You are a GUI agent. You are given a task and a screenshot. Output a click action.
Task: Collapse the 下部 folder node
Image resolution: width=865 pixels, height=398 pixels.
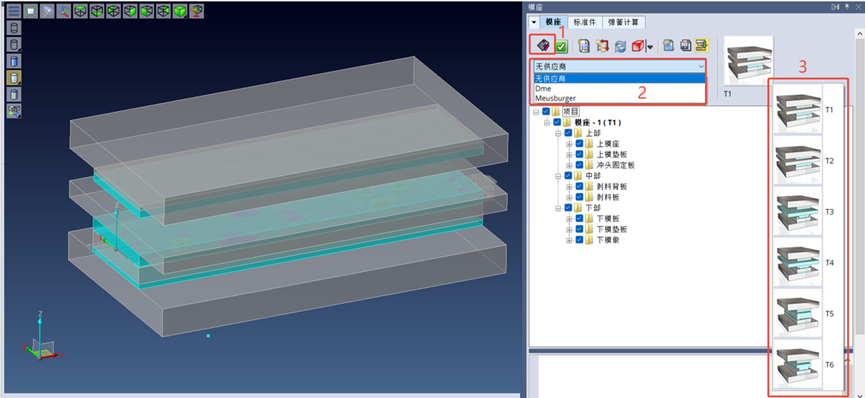point(558,208)
